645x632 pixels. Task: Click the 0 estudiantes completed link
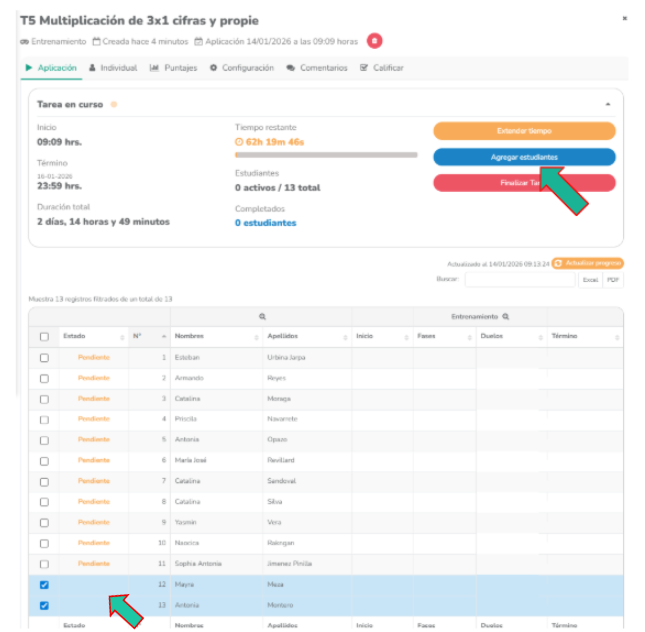(266, 223)
